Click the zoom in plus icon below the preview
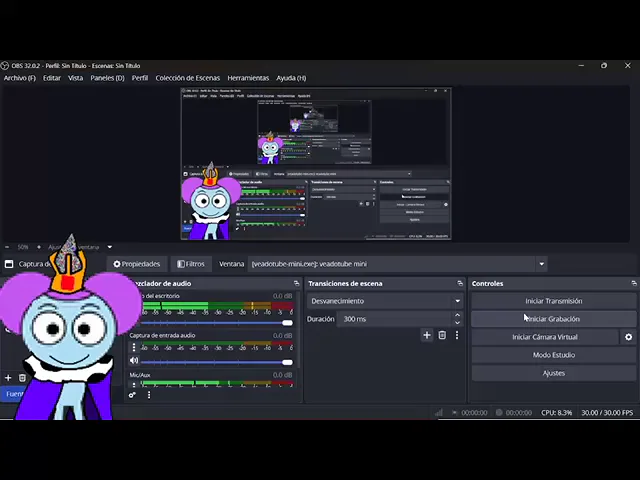The image size is (640, 480). pyautogui.click(x=39, y=247)
